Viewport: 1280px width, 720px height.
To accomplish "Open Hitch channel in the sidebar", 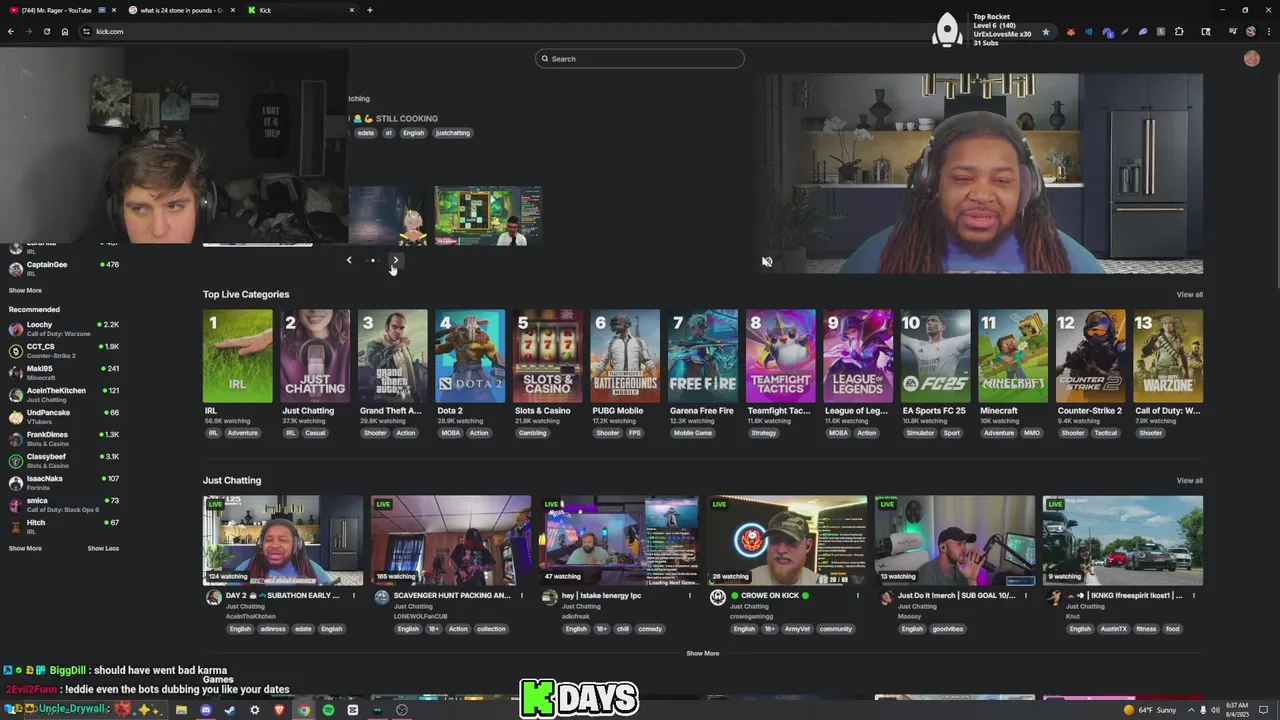I will coord(64,526).
